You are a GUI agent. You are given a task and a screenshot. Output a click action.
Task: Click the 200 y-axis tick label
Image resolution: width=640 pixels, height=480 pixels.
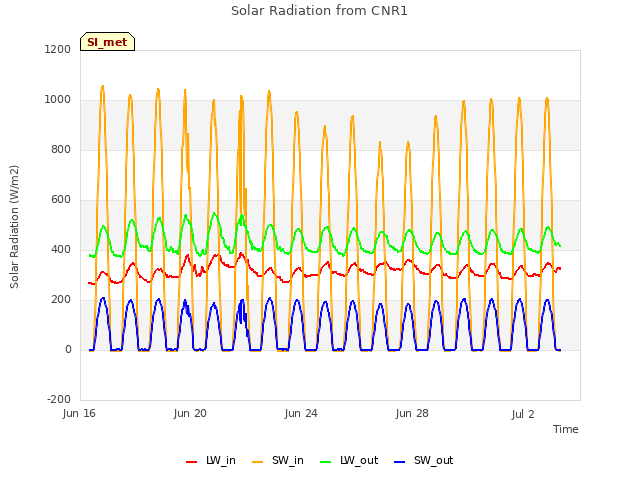61,300
